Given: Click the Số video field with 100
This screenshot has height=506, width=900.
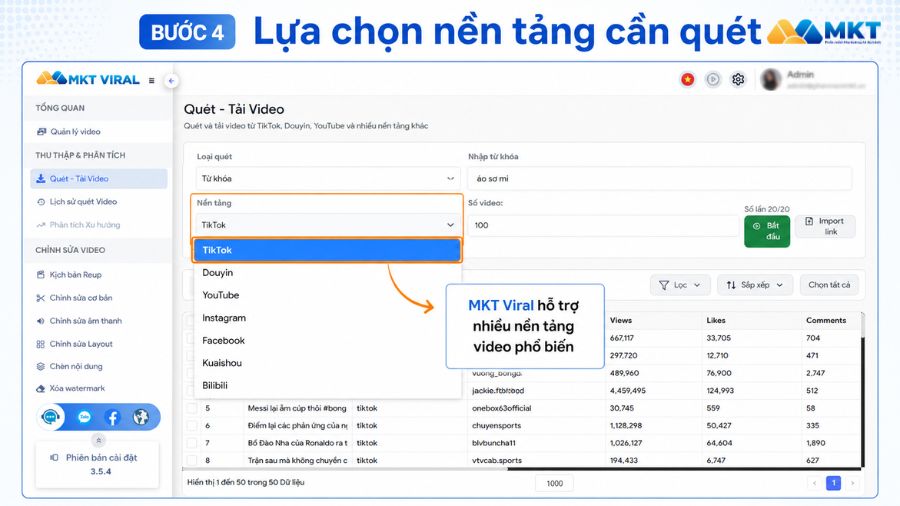Looking at the screenshot, I should 603,225.
